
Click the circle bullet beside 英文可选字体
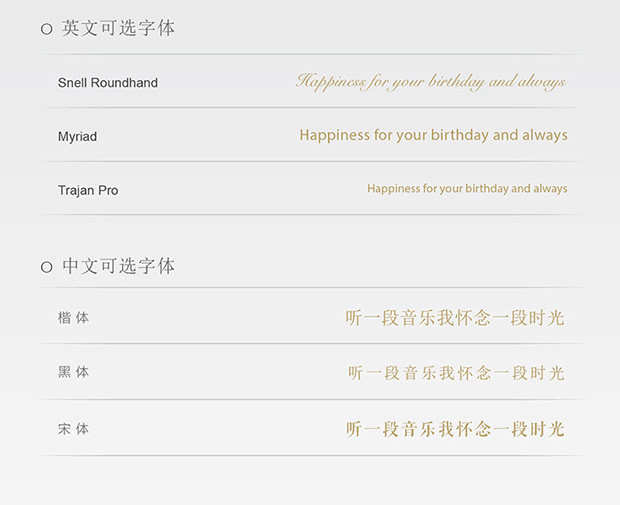pos(46,29)
